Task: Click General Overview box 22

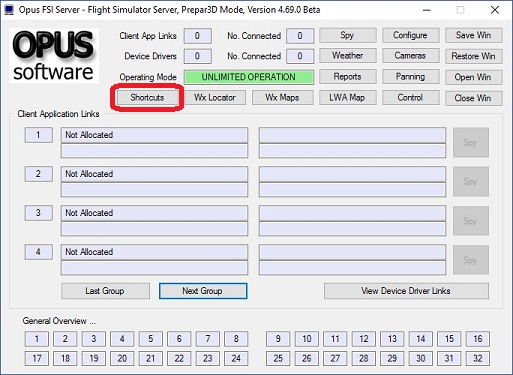Action: point(179,358)
